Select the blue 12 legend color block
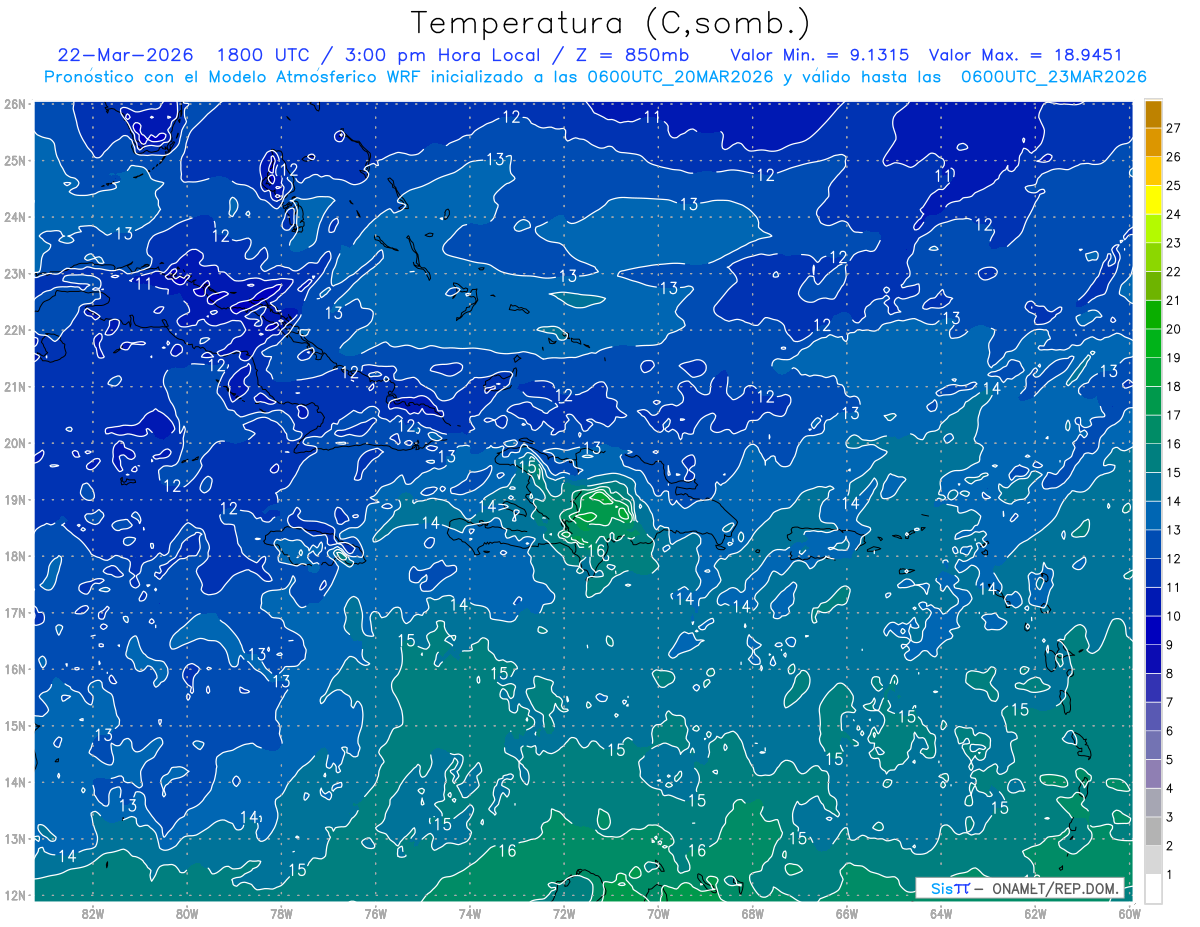The image size is (1200, 927). (x=1153, y=545)
